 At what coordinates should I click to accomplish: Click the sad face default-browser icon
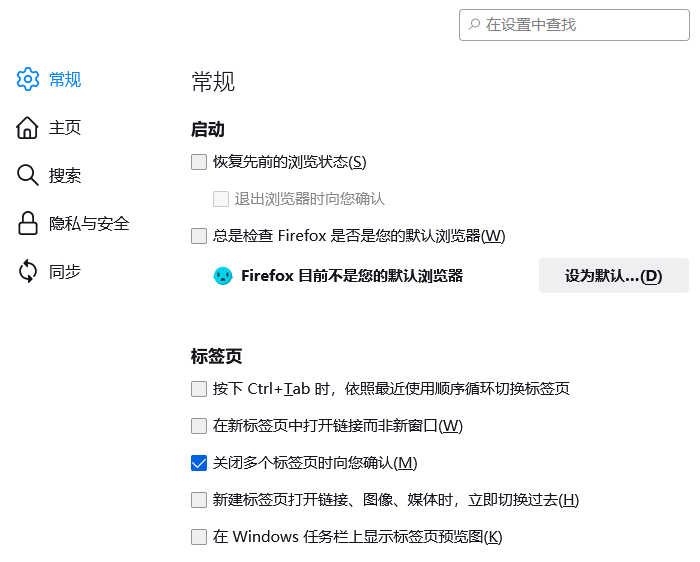tap(223, 276)
